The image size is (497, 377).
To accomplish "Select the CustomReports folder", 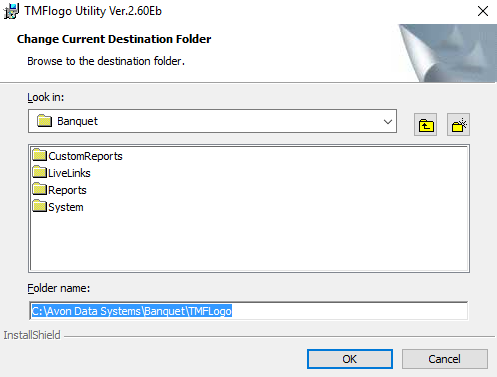I will pos(78,156).
